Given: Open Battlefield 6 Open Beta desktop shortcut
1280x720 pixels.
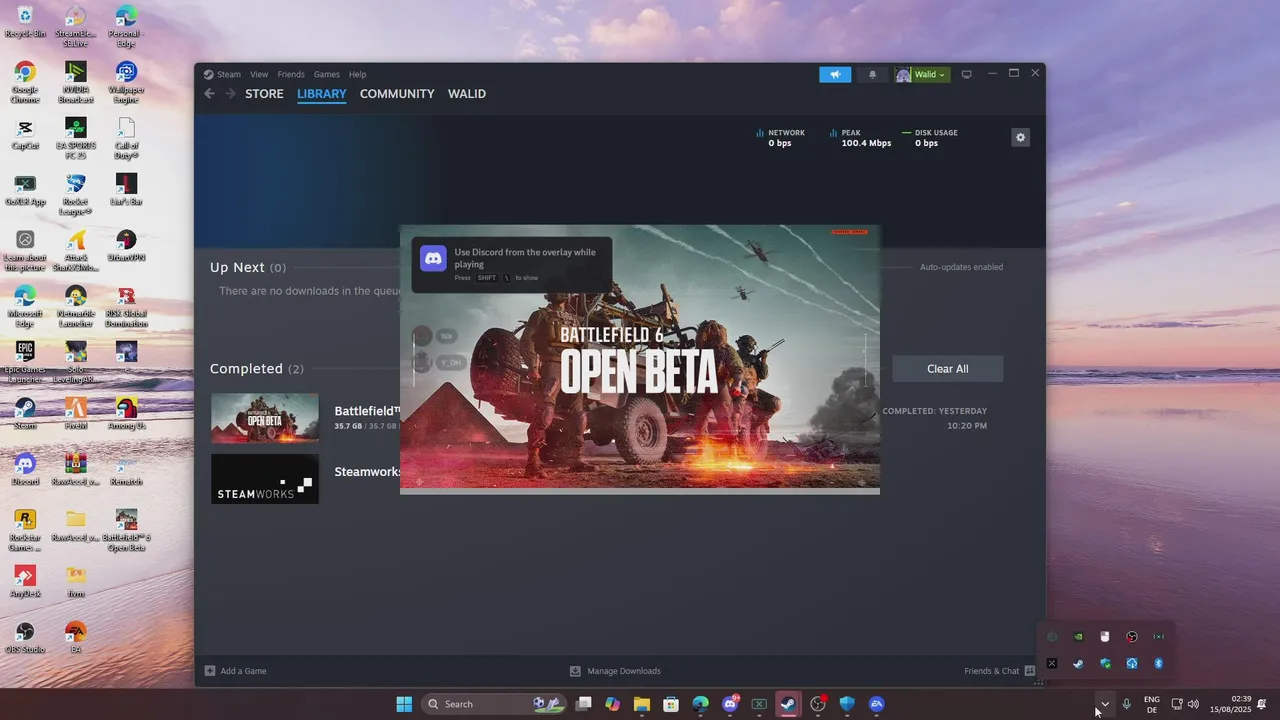Looking at the screenshot, I should [126, 530].
